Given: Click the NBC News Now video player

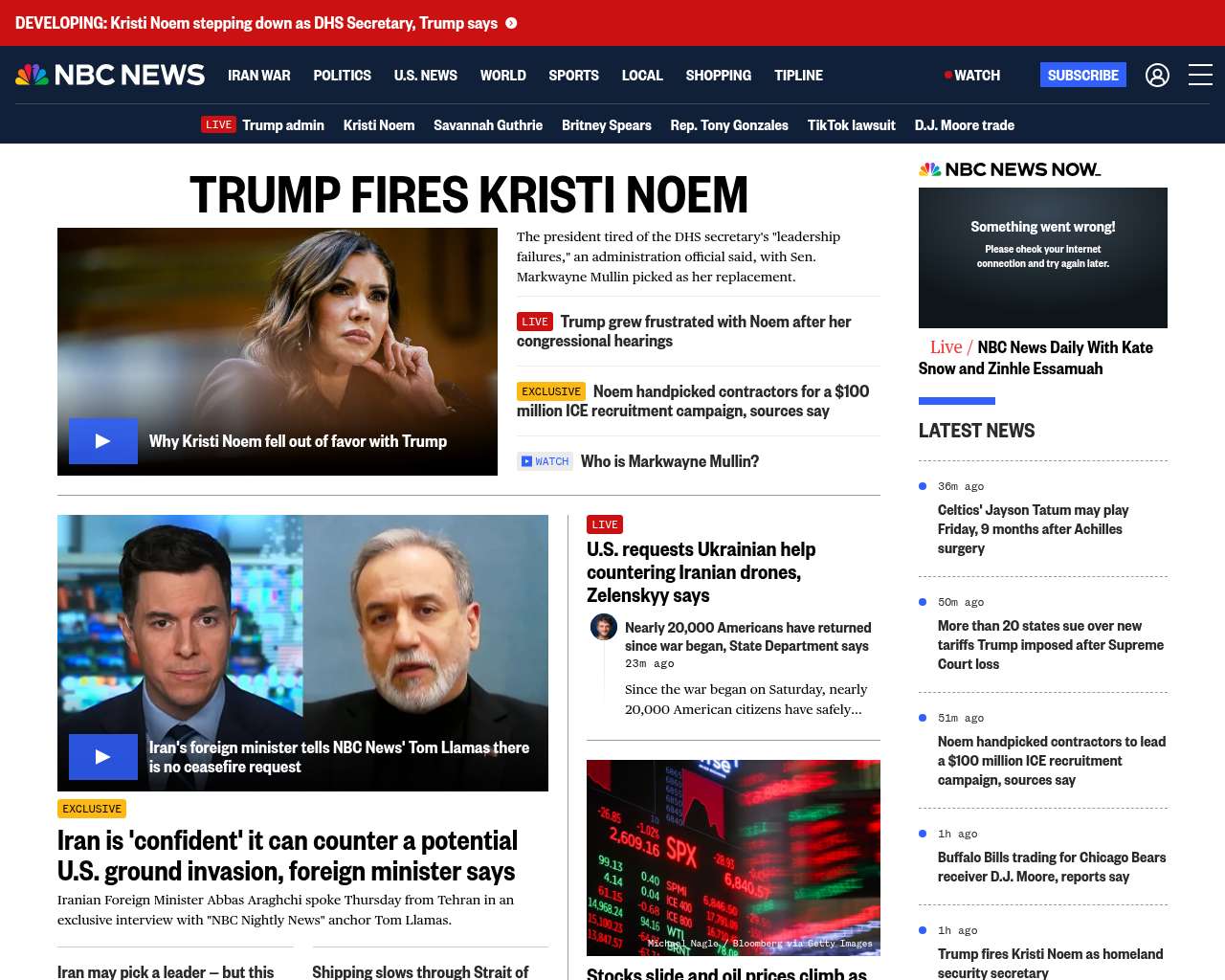Looking at the screenshot, I should tap(1042, 257).
